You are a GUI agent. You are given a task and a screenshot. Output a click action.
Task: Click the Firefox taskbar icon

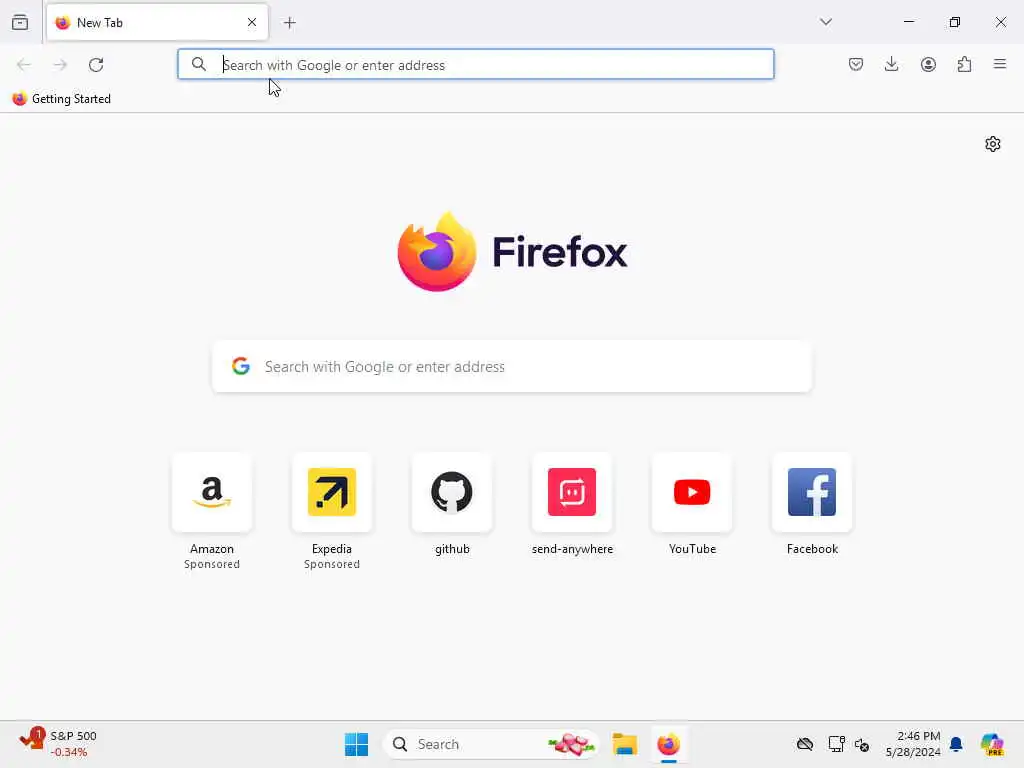coord(668,744)
